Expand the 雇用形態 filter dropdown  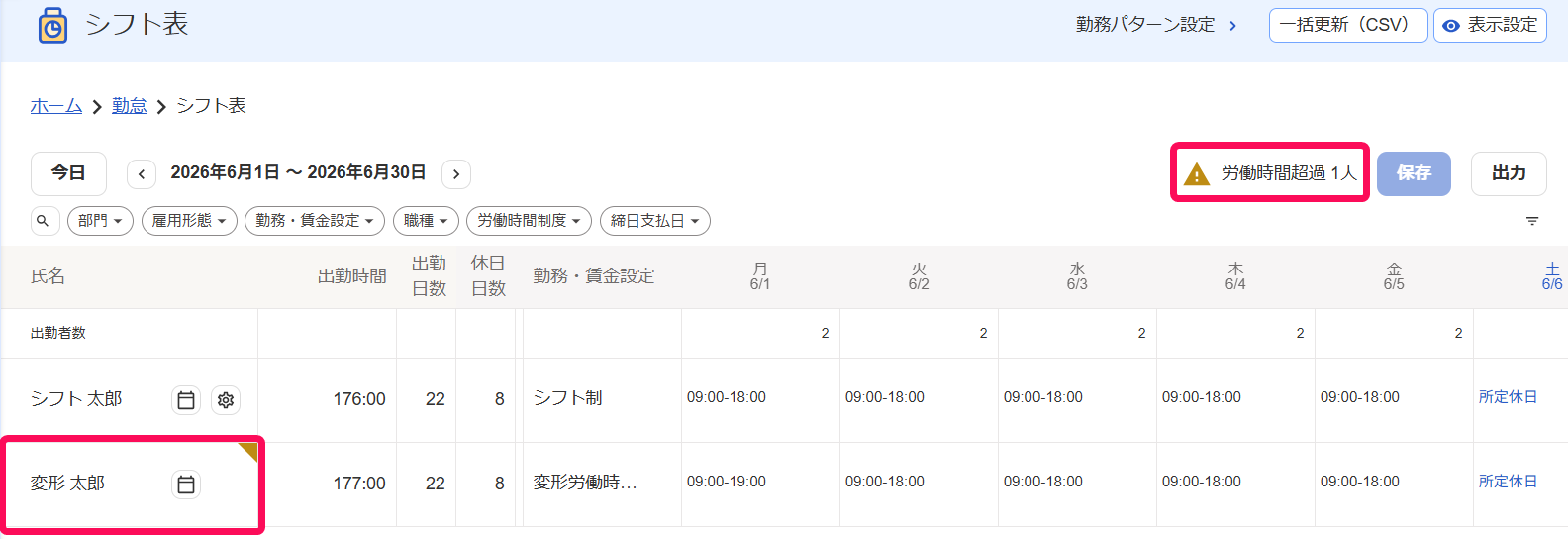tap(189, 221)
